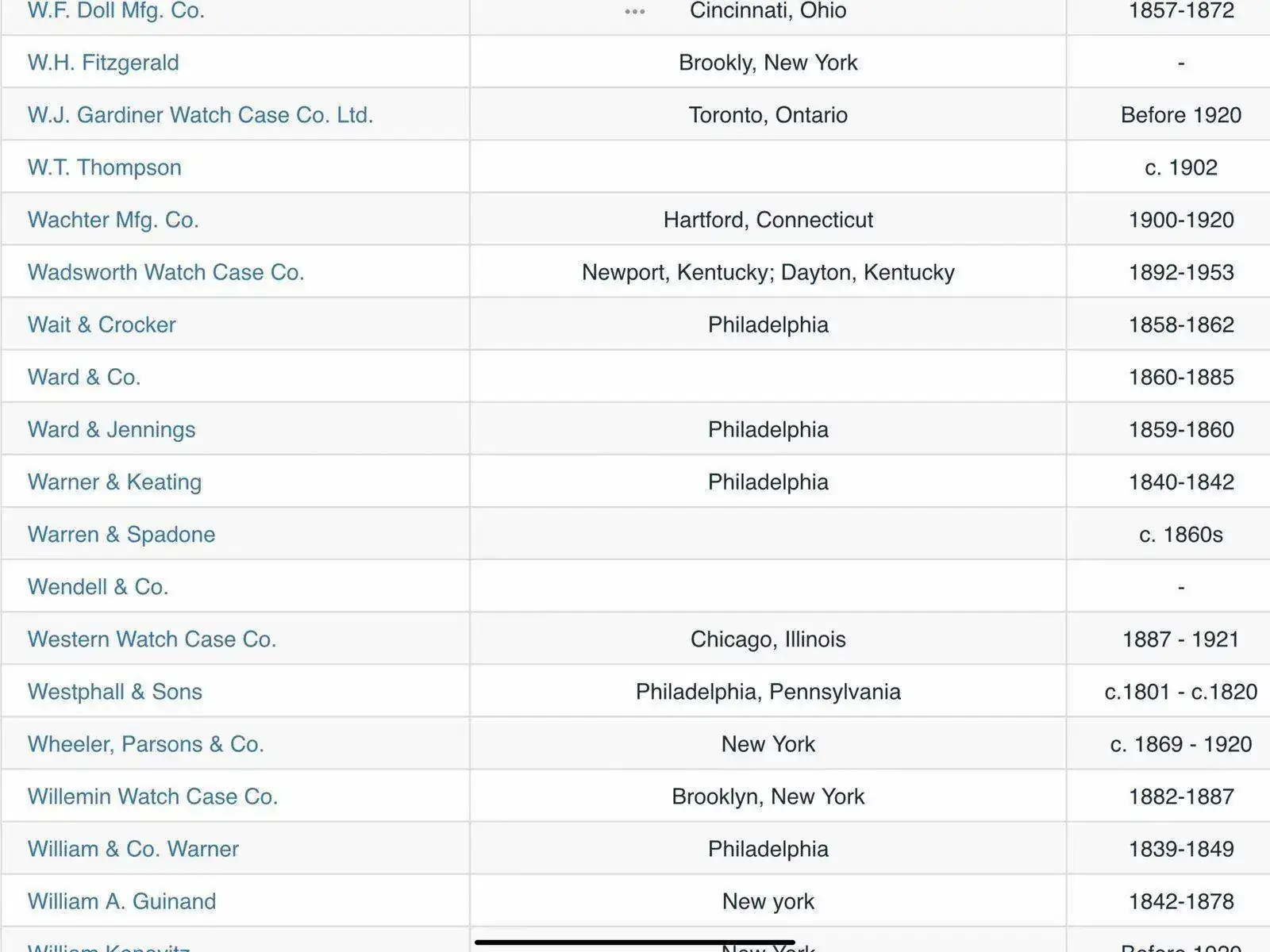Open the W.F. Doll Mfg. Co. link

(116, 10)
